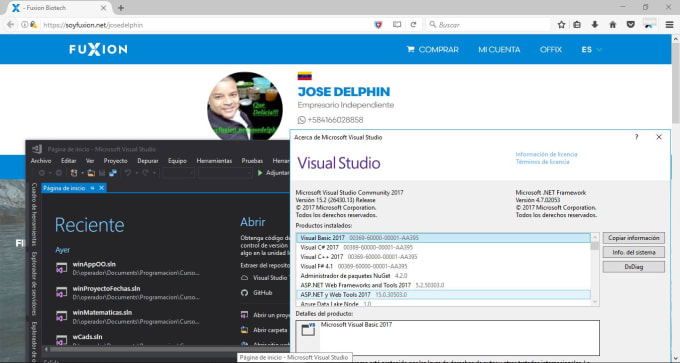Open the solution platforms combo box in Visual Studio

tap(225, 173)
